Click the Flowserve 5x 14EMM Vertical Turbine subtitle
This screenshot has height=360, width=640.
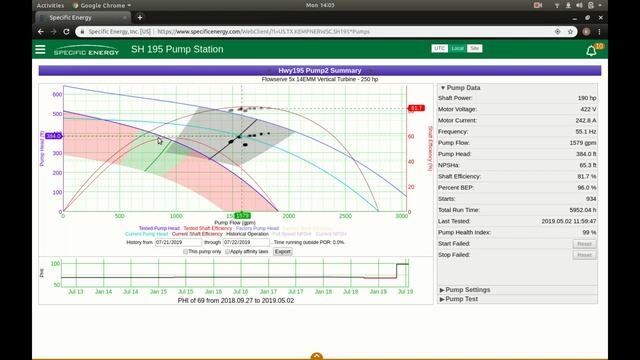point(320,79)
